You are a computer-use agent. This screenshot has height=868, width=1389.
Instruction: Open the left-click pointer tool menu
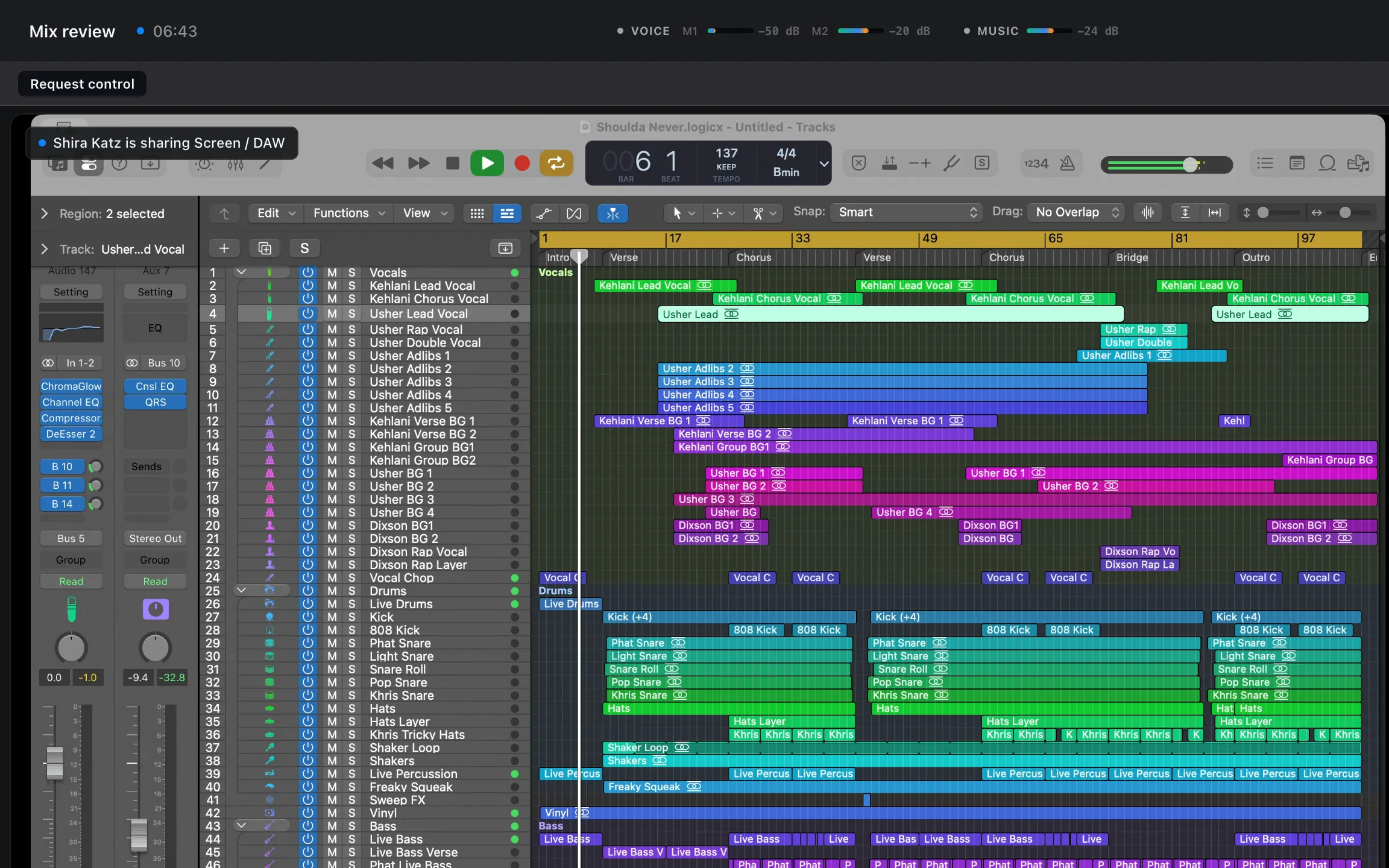(x=683, y=213)
